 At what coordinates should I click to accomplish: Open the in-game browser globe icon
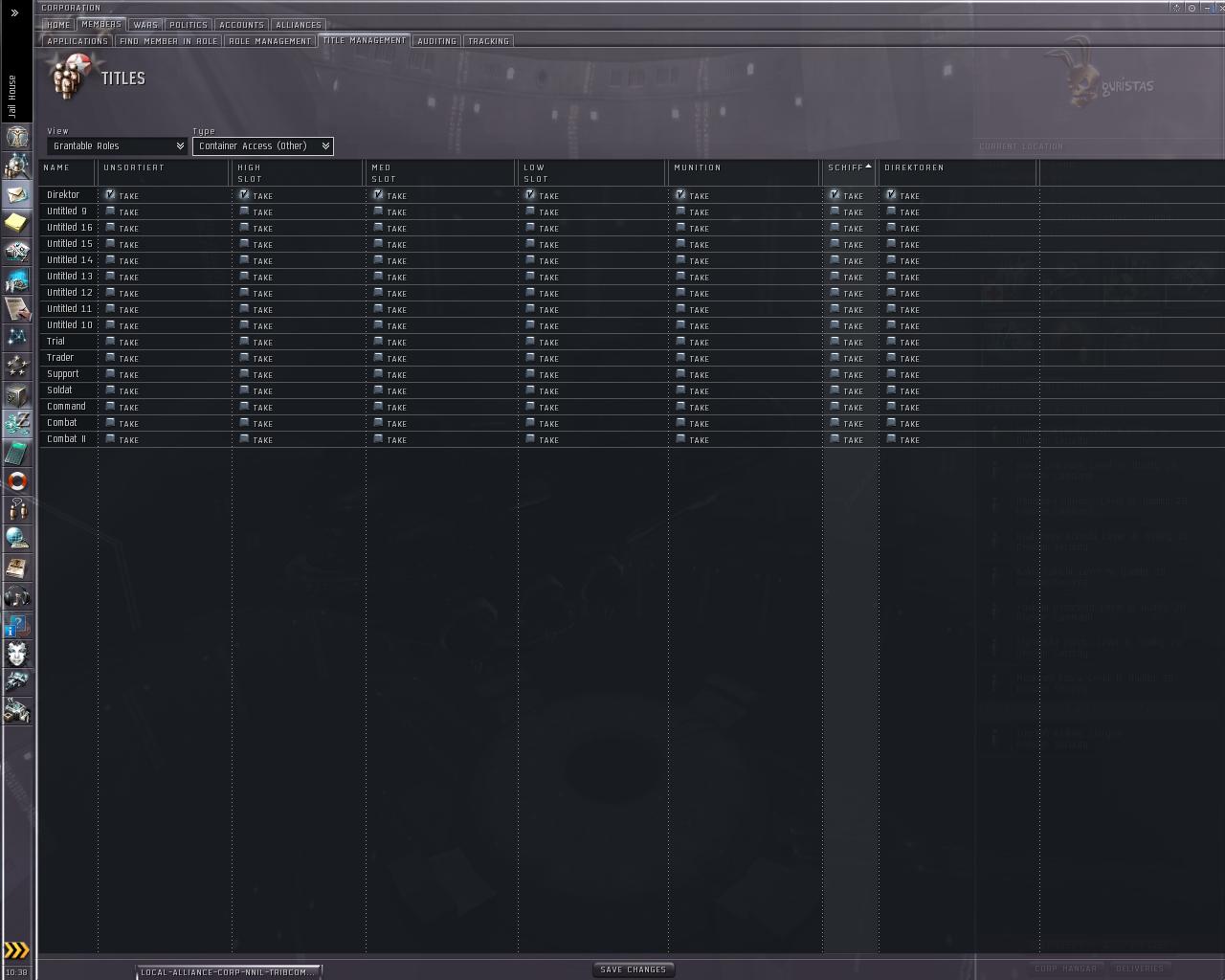coord(17,539)
